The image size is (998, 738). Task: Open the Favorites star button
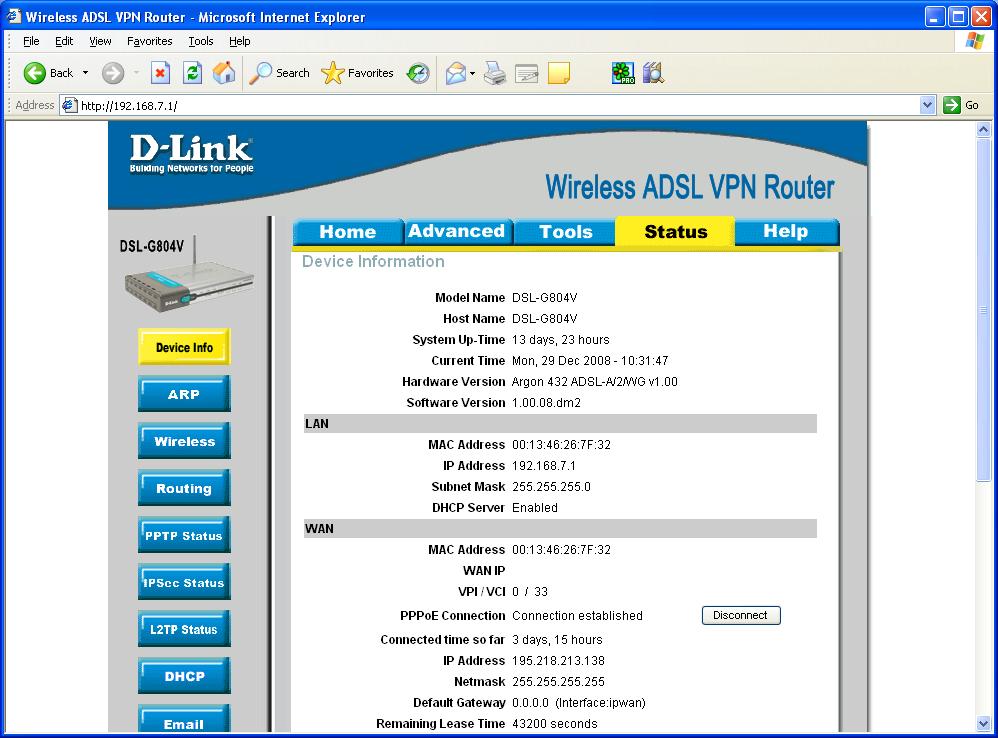[x=357, y=73]
